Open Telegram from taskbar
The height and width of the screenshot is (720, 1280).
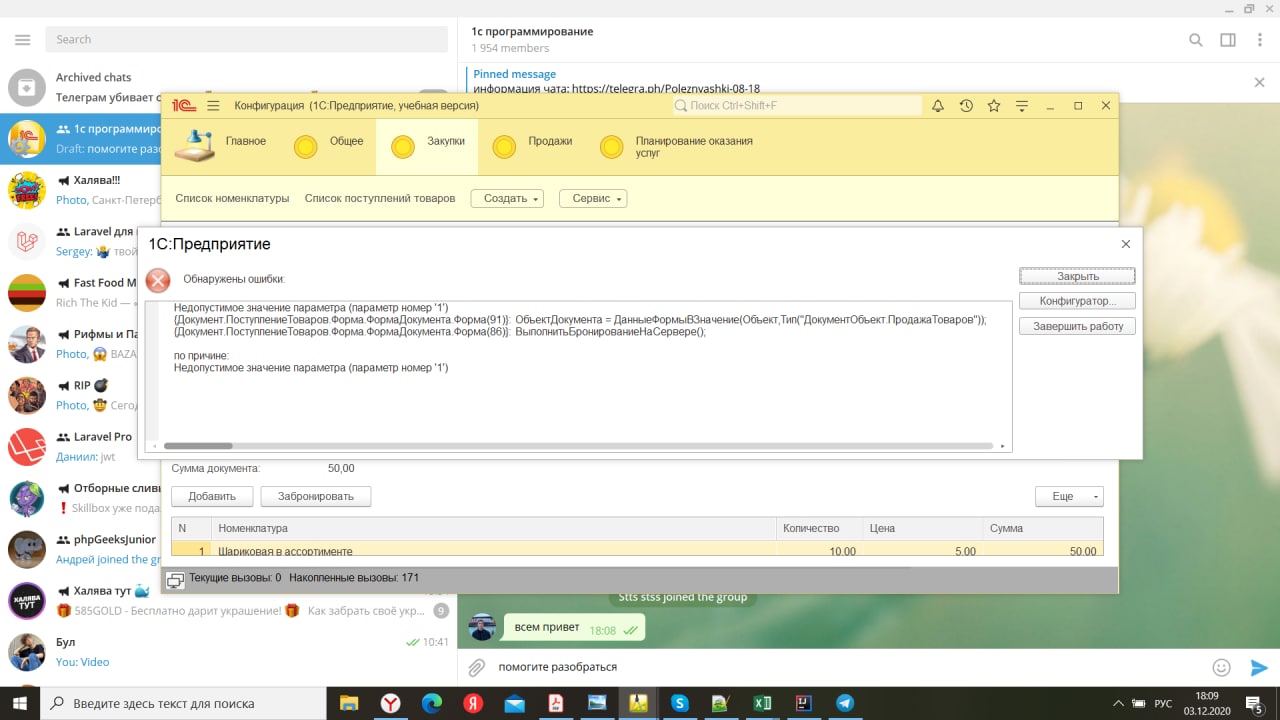click(845, 703)
